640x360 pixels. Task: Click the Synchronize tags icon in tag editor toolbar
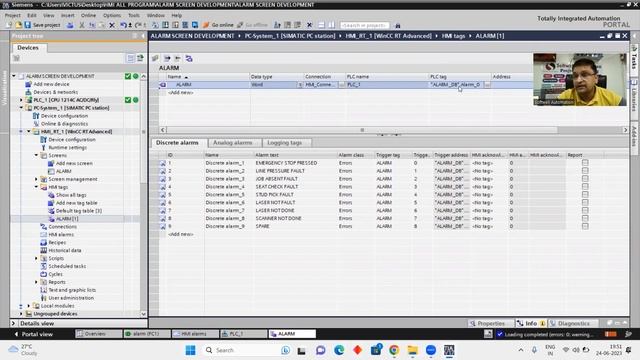(189, 58)
